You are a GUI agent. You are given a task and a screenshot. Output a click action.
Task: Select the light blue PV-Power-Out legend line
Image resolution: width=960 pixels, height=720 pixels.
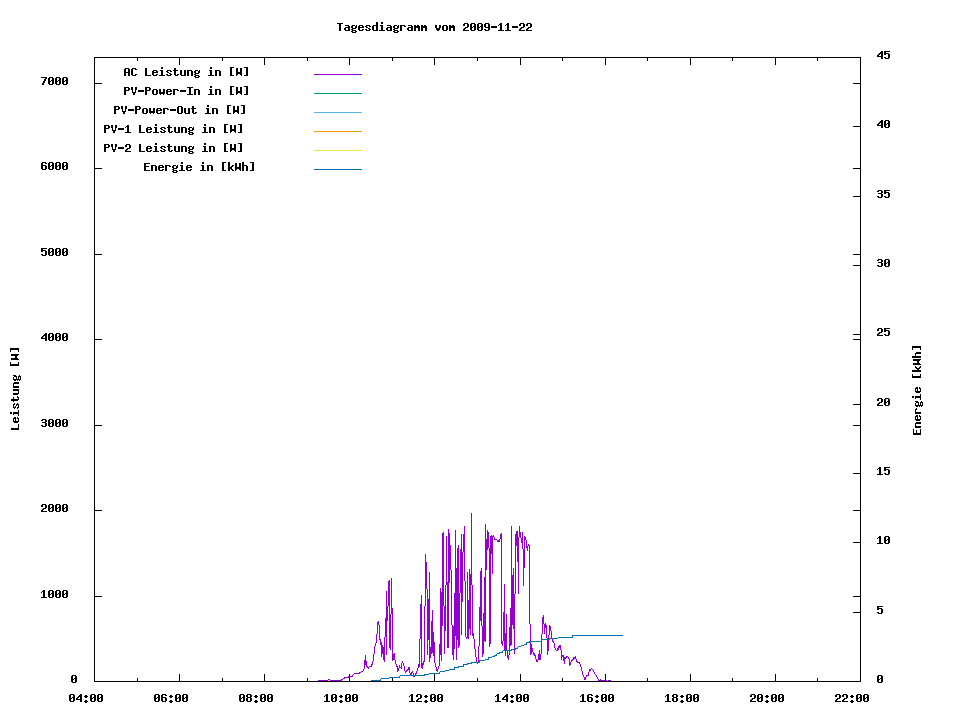[337, 112]
